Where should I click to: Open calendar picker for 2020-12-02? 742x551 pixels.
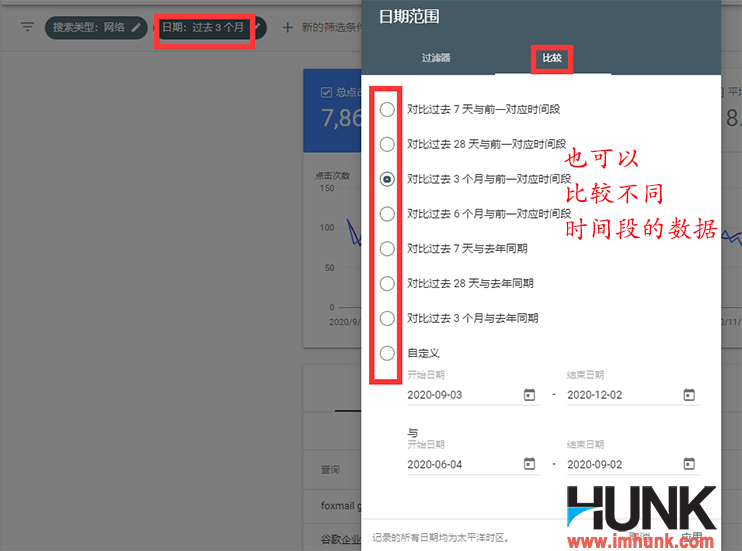pos(689,395)
